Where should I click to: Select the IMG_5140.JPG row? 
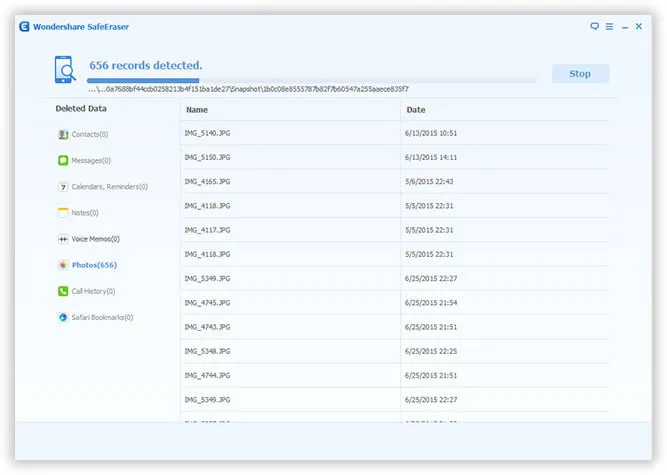[x=290, y=132]
